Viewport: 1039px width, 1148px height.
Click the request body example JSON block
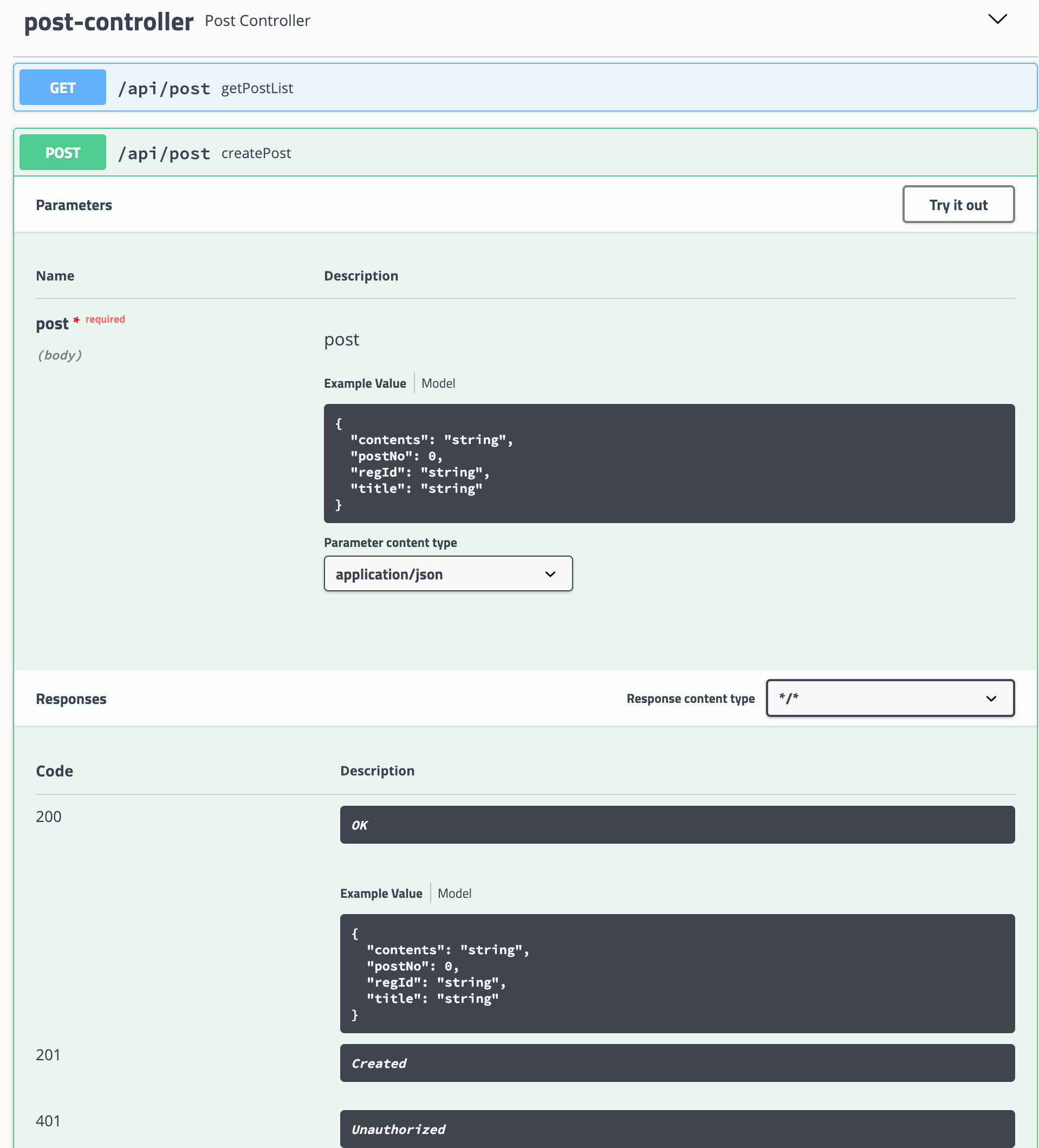pyautogui.click(x=669, y=464)
